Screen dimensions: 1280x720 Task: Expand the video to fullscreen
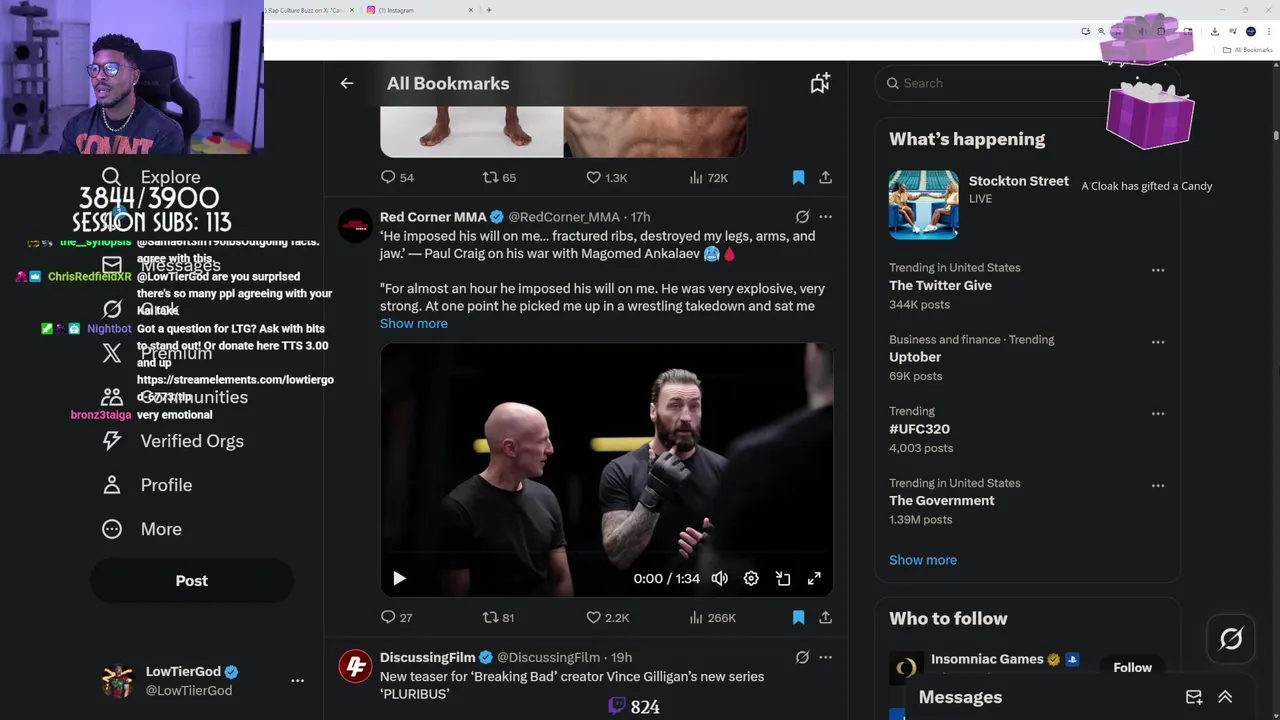point(814,578)
